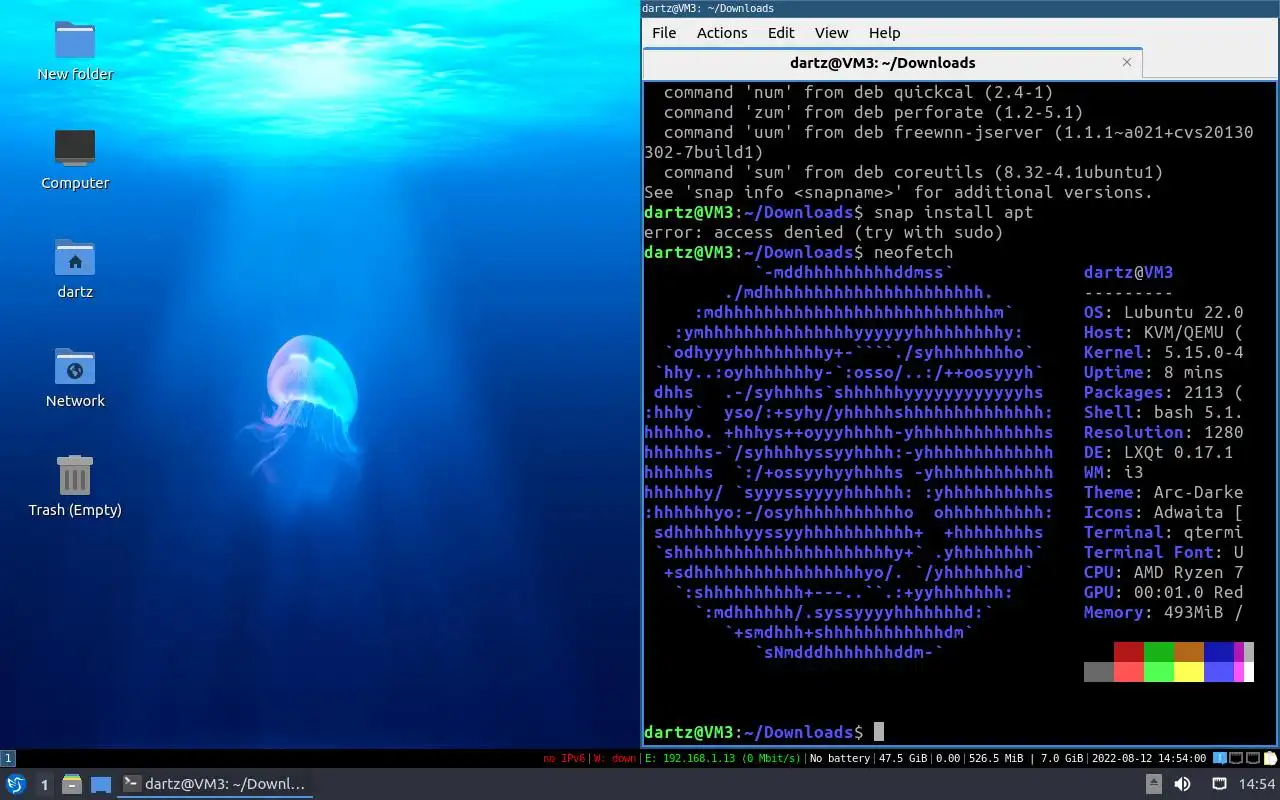Click the 'Kernel: 5.15.0-4' neofetch line

click(x=1164, y=352)
